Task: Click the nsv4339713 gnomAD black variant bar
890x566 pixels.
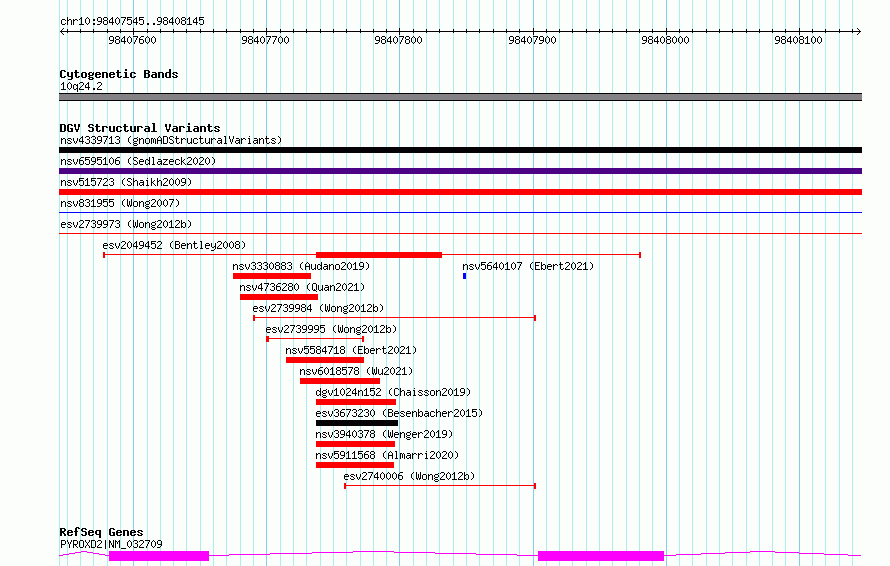Action: pos(460,150)
